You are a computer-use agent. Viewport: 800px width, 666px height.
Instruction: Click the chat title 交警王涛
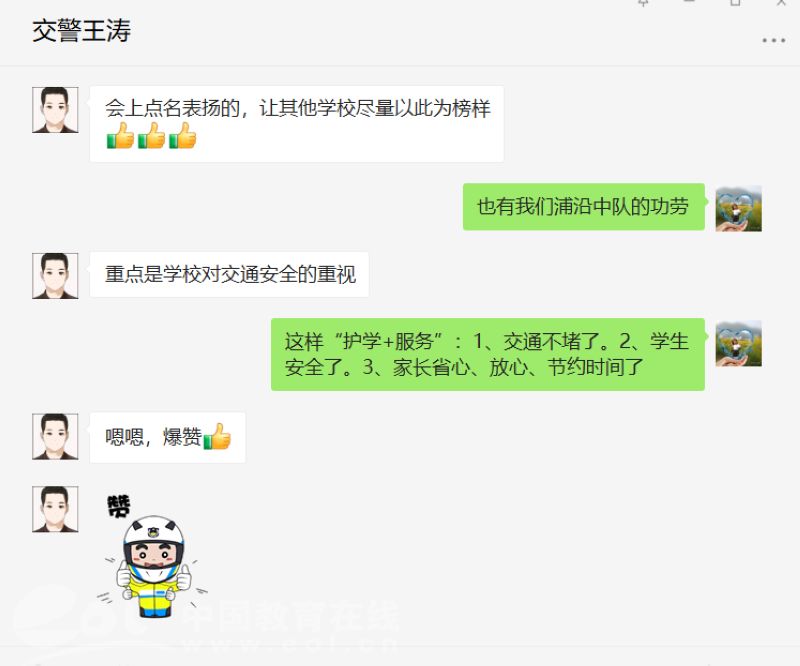click(82, 31)
